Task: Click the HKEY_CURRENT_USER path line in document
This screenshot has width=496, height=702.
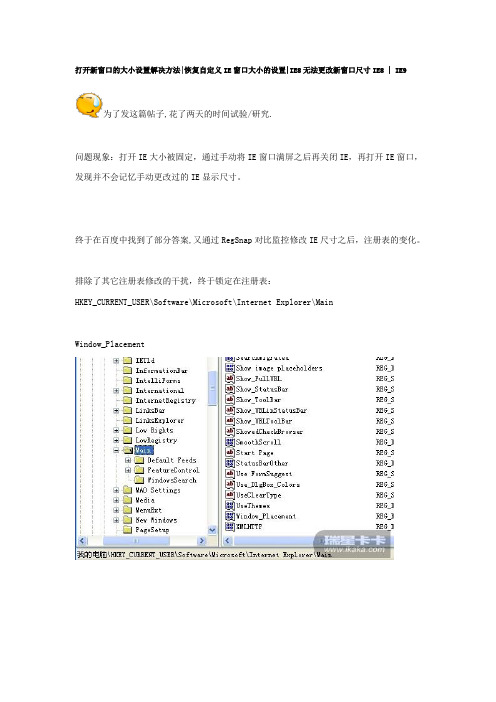Action: click(204, 302)
